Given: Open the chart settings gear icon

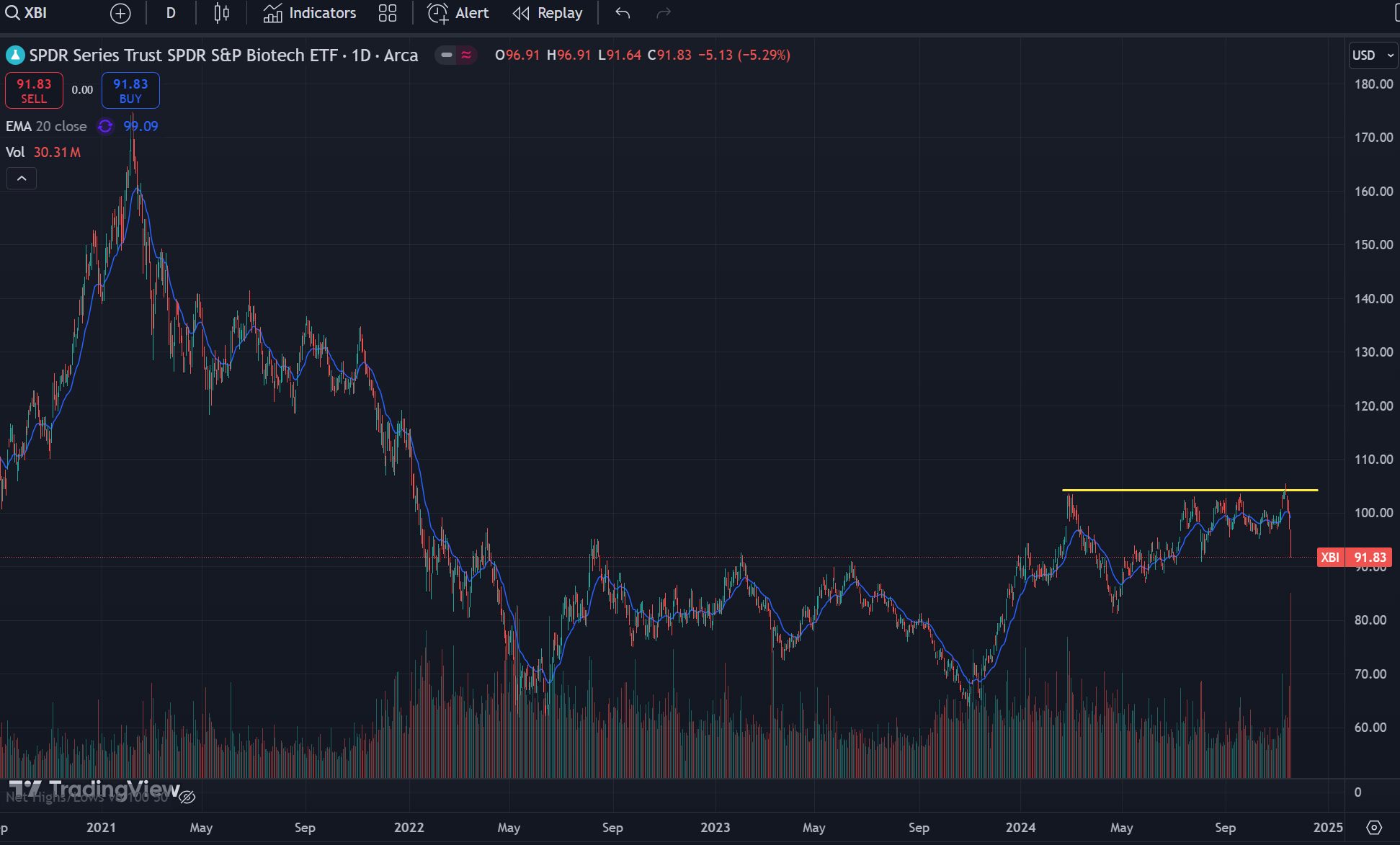Looking at the screenshot, I should [1374, 828].
